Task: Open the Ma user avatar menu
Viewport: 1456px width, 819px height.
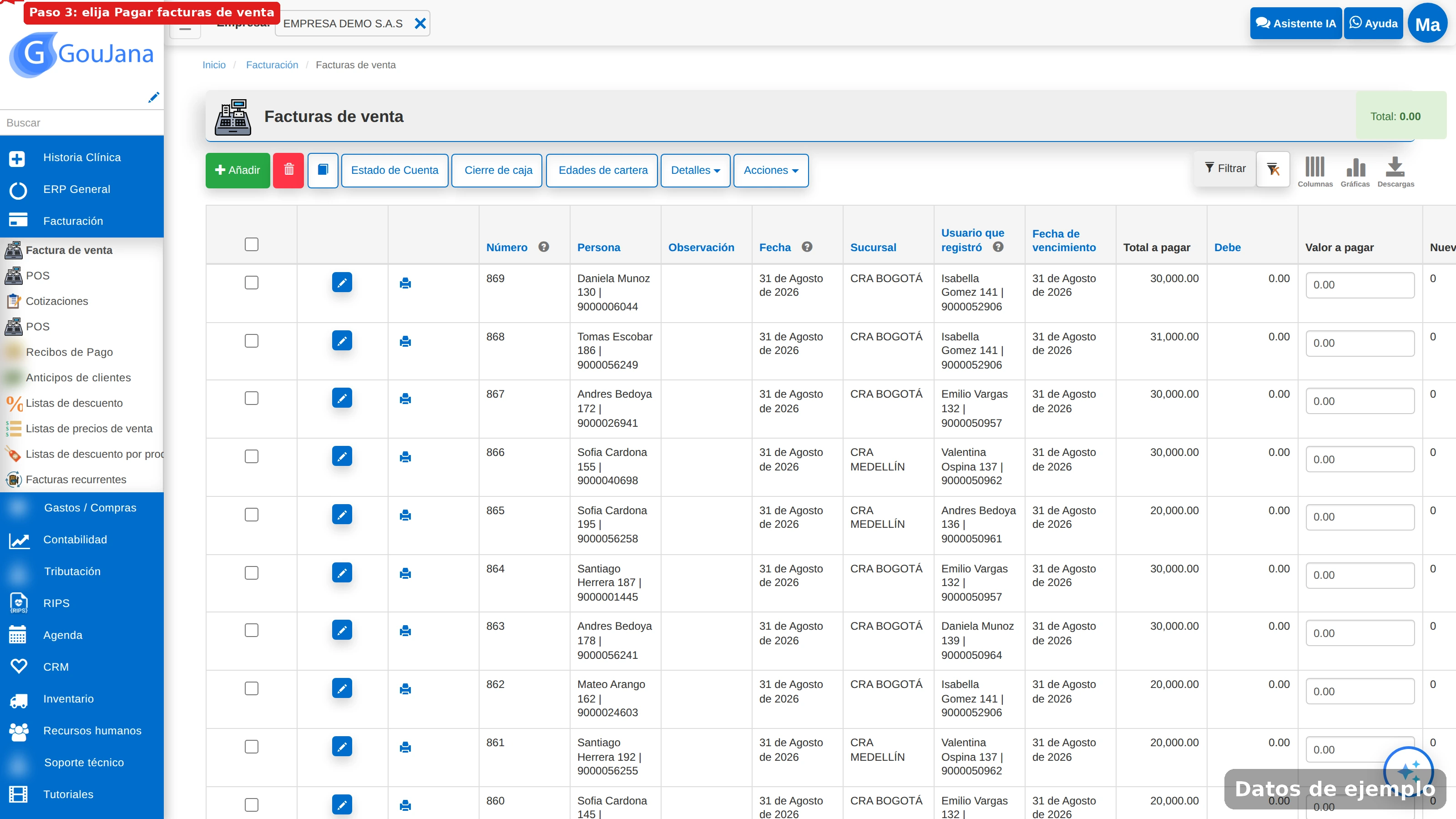Action: point(1428,24)
